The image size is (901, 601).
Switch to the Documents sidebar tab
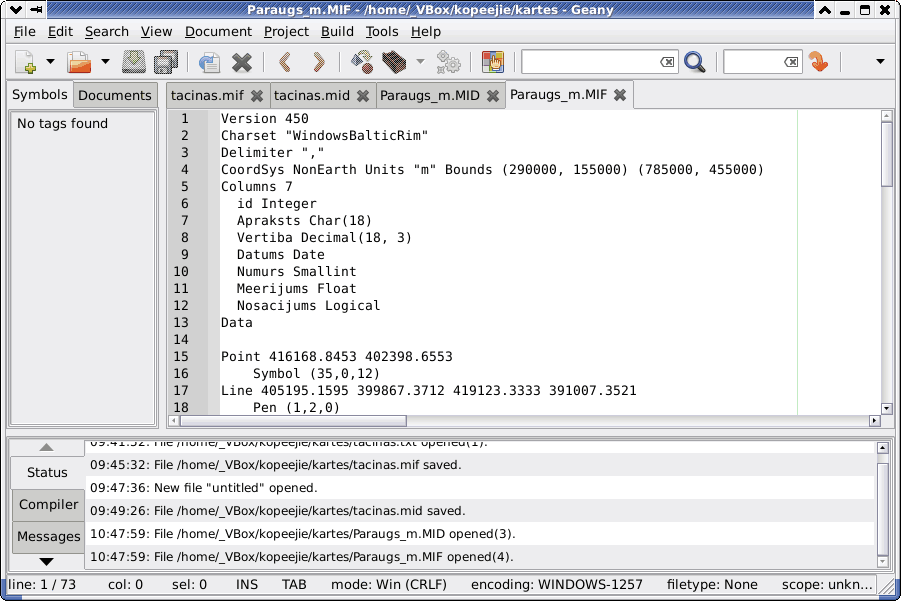pyautogui.click(x=115, y=95)
